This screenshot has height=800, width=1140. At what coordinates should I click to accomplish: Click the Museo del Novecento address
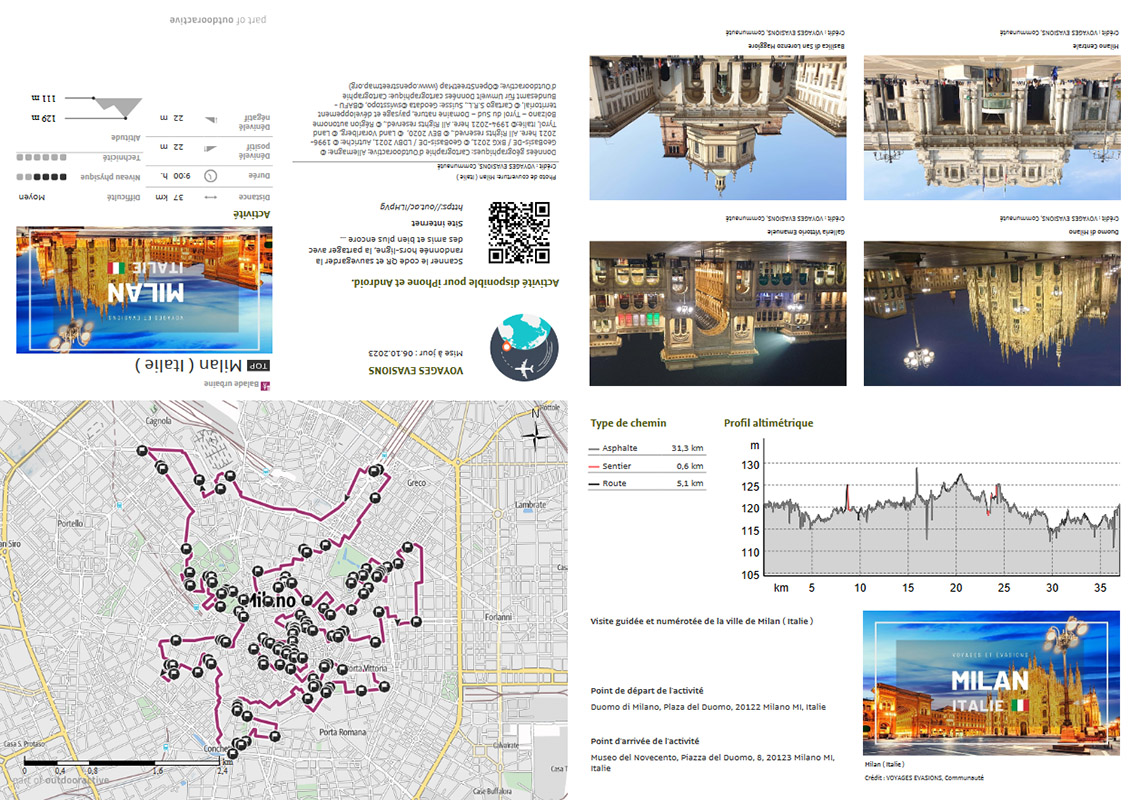tap(712, 762)
